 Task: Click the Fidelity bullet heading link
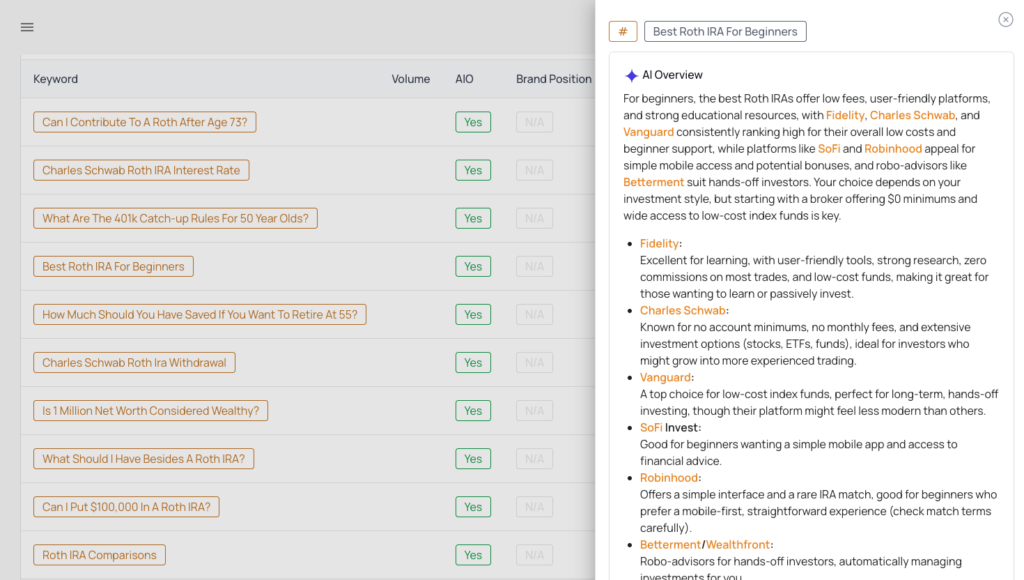click(x=659, y=244)
